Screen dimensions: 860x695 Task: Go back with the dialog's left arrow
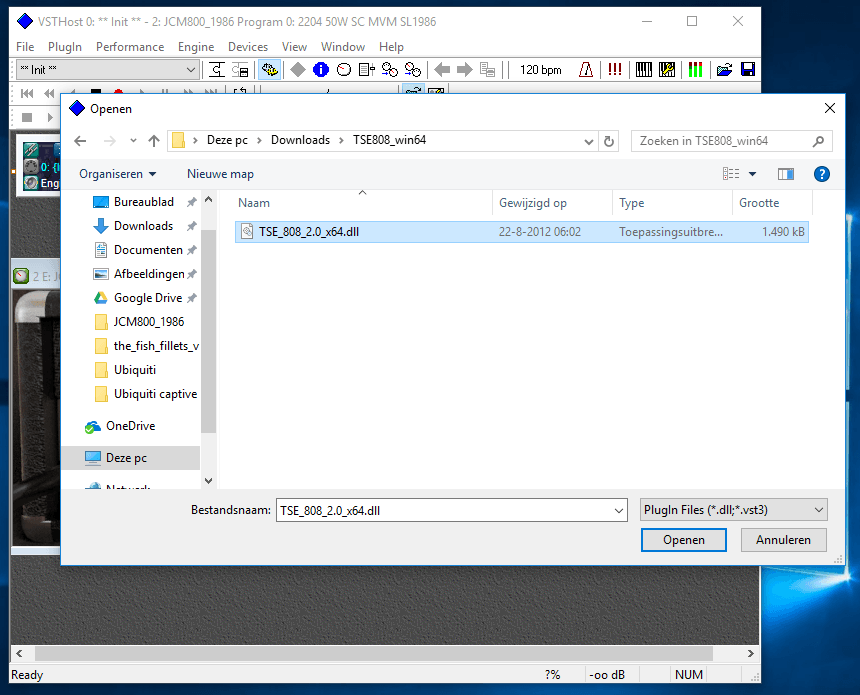point(81,142)
